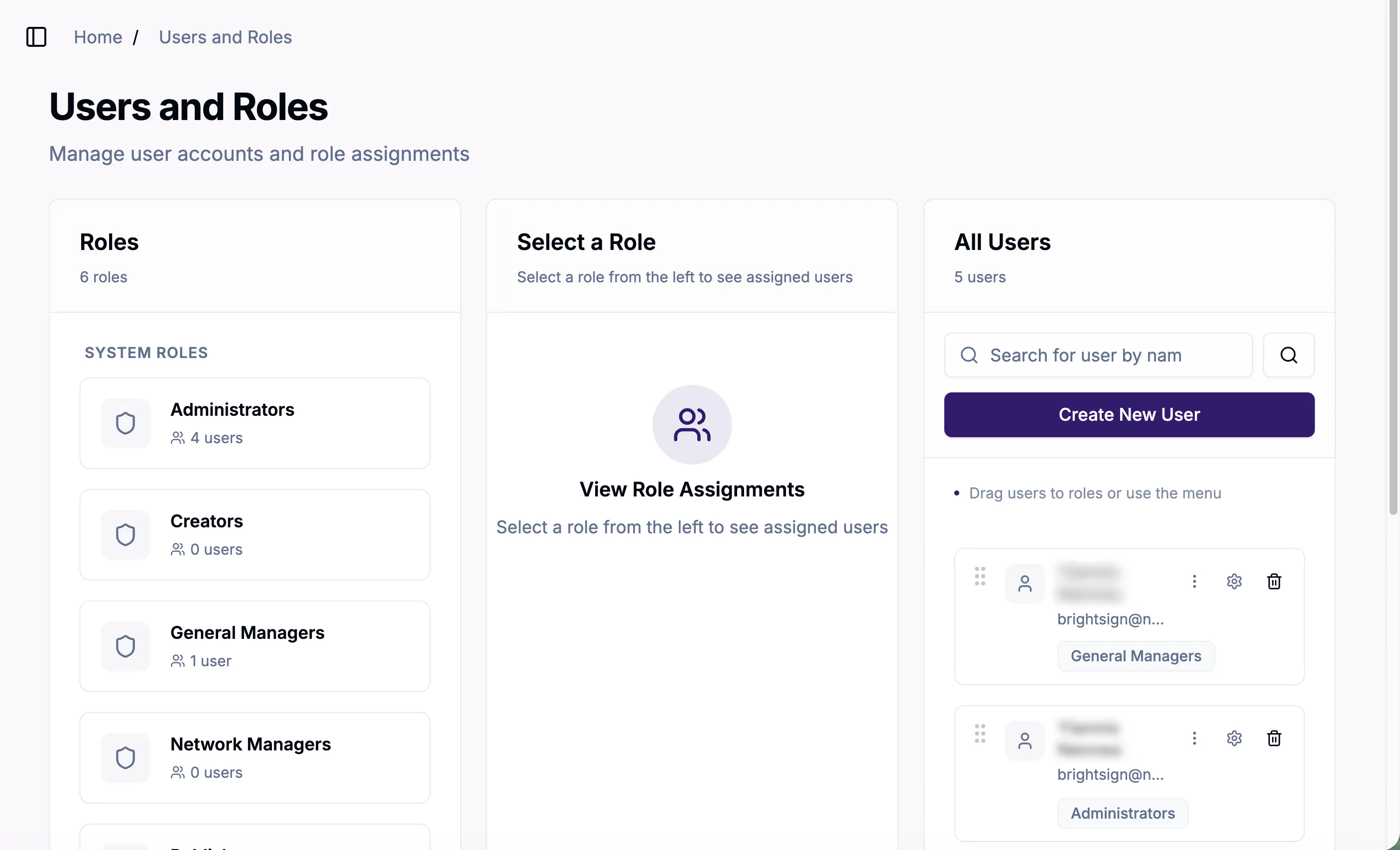1400x850 pixels.
Task: Click the General Managers shield icon
Action: tap(126, 646)
